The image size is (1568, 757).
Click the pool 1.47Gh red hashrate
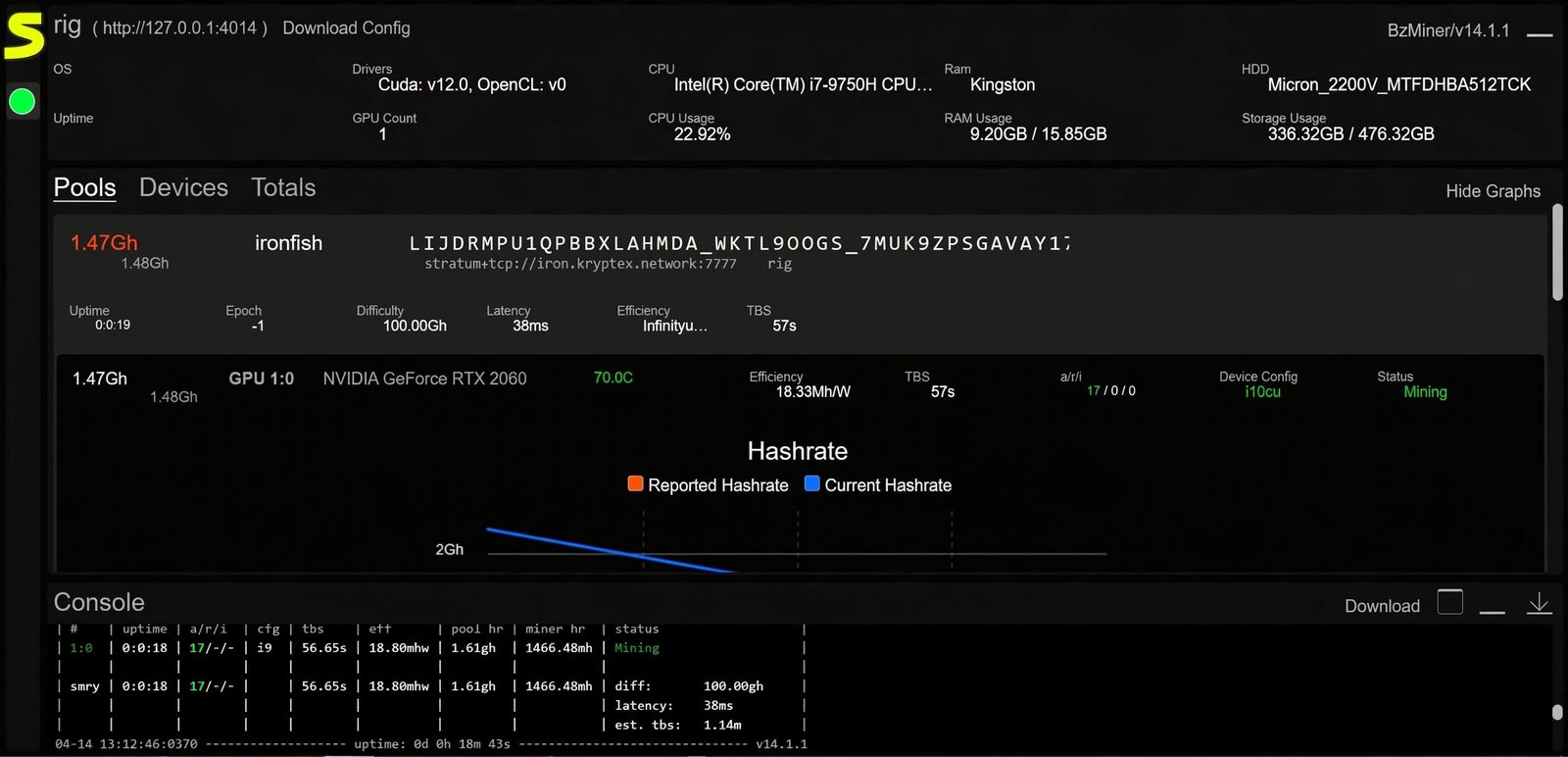[x=104, y=242]
